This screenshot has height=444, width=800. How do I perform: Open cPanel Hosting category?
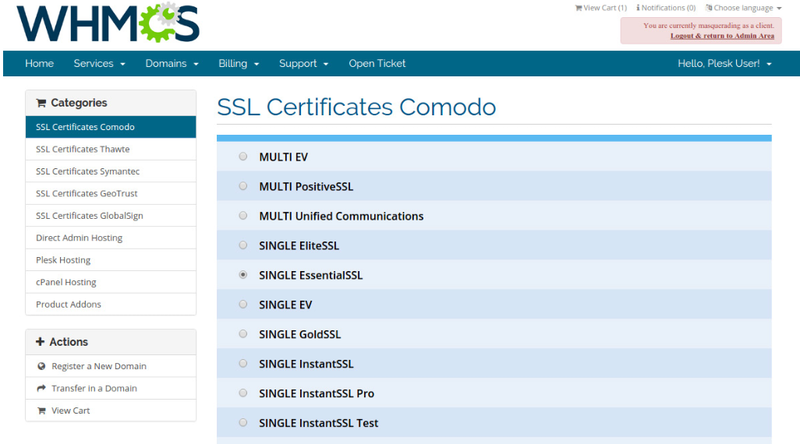111,282
